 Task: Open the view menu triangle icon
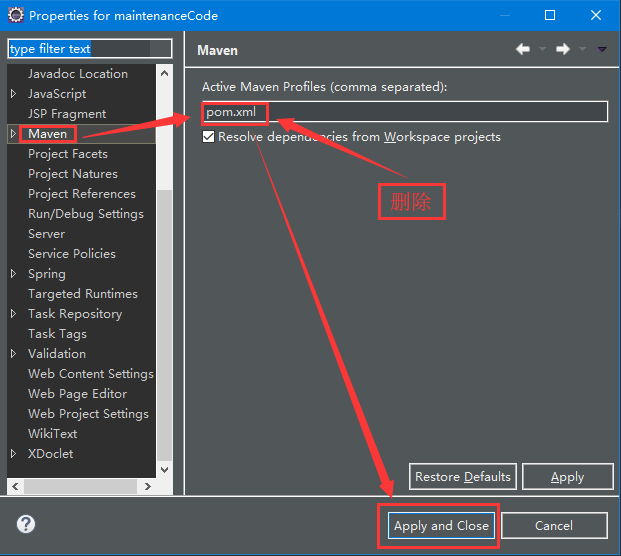[602, 50]
